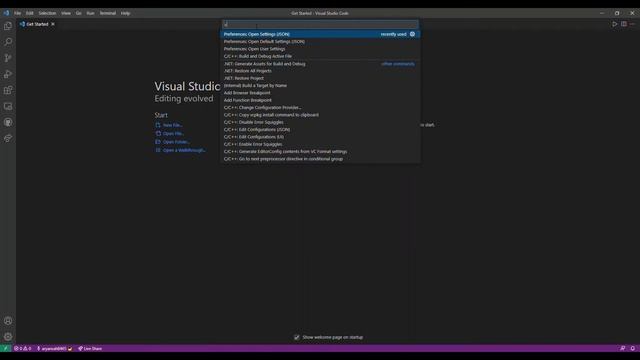640x360 pixels.
Task: Click the Run play icon at top right
Action: coord(614,24)
